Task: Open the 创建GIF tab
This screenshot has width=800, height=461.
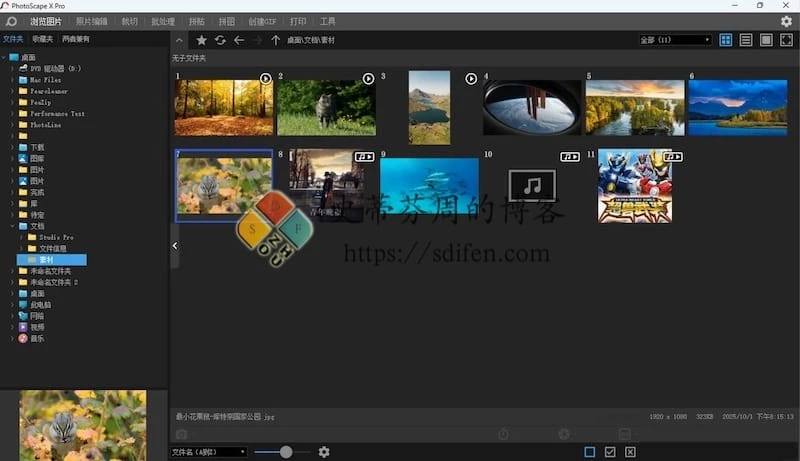Action: [262, 21]
